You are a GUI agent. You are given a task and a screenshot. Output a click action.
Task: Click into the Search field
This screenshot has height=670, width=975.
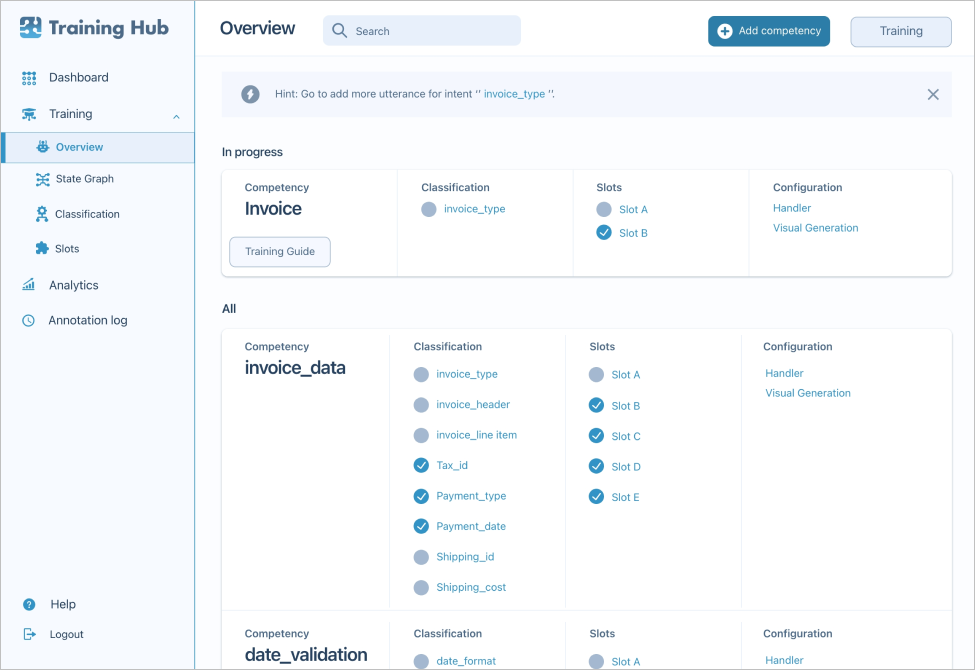coord(432,31)
